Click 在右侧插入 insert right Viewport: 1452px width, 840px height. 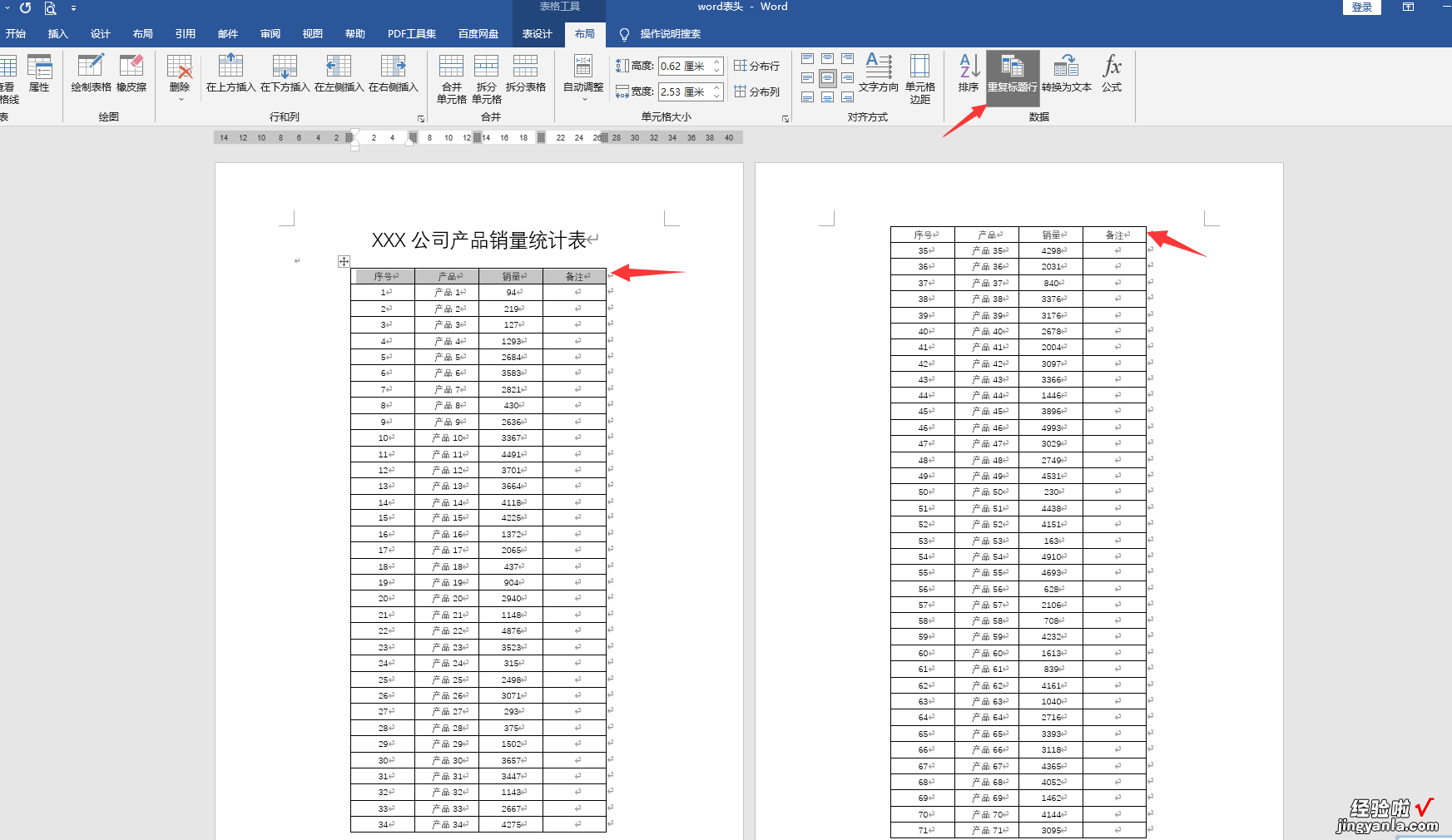[x=393, y=73]
